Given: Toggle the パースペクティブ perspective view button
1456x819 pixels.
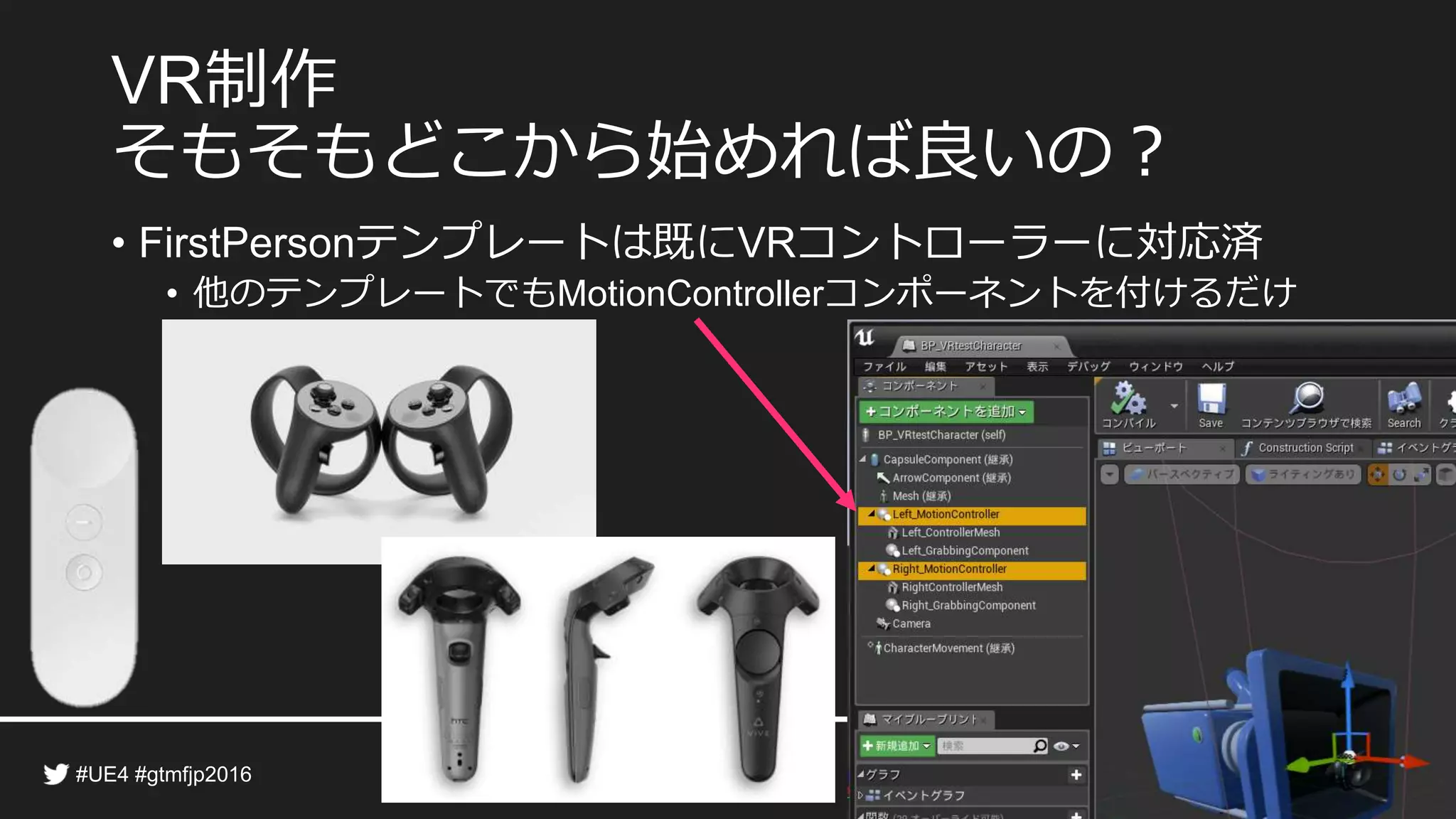Looking at the screenshot, I should tap(1182, 474).
